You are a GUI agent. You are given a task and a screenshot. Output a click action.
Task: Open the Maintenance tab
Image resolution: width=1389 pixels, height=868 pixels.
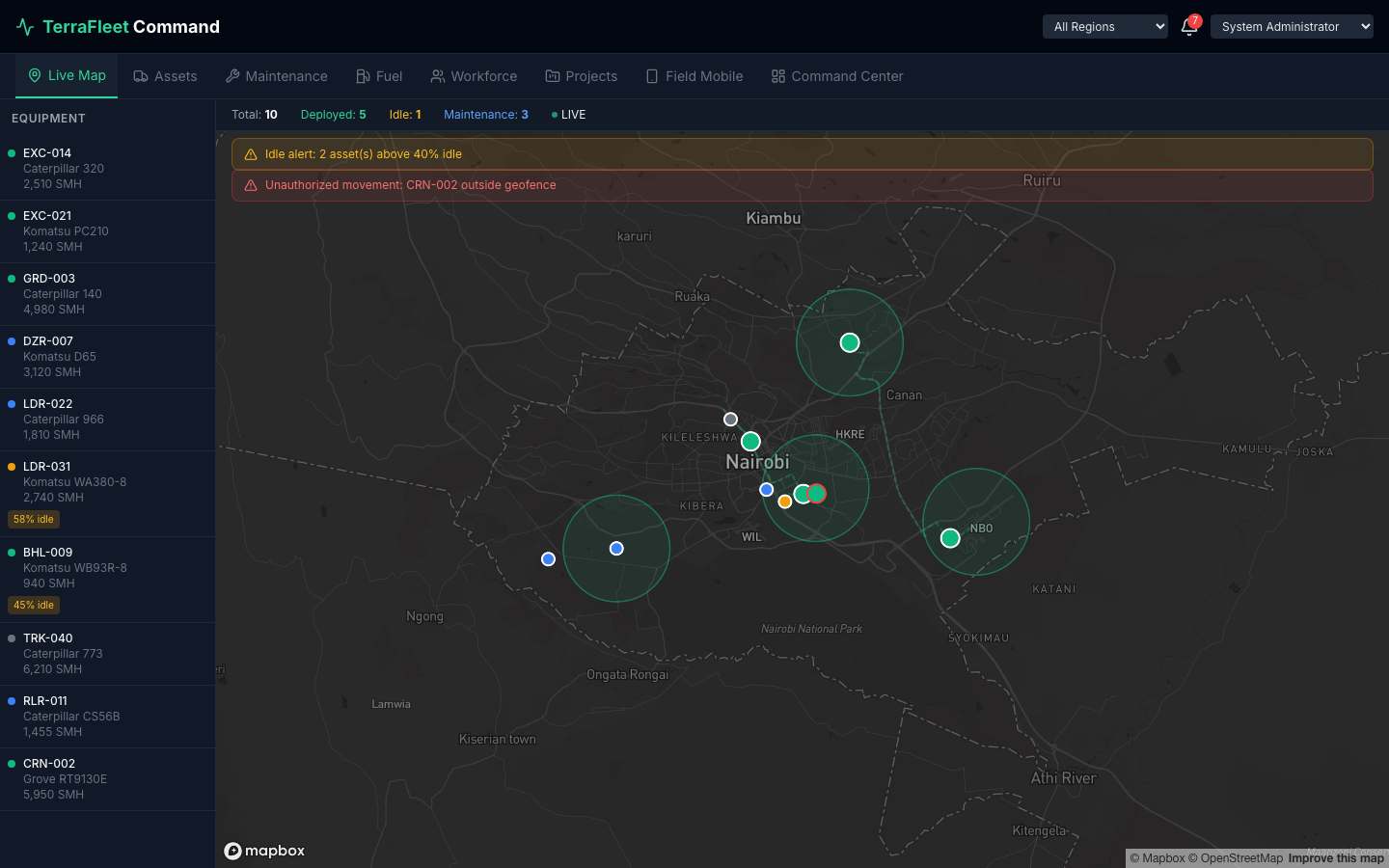[277, 76]
